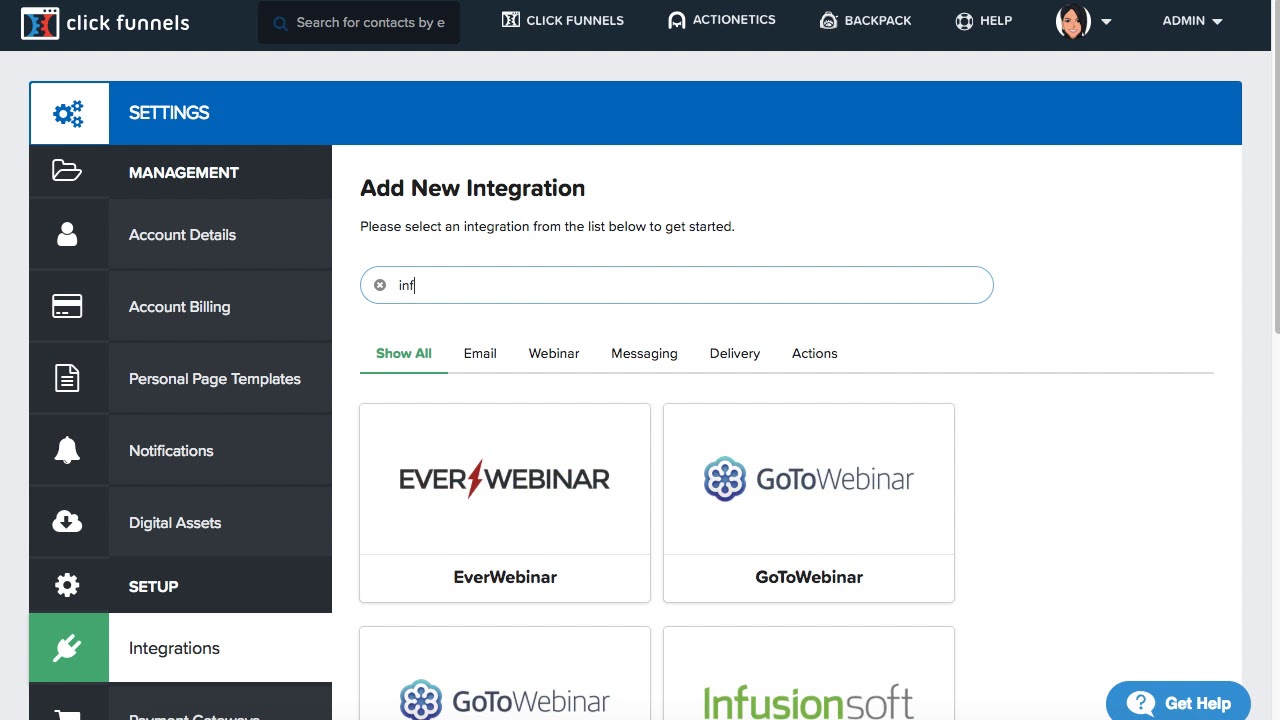The height and width of the screenshot is (720, 1280).
Task: Select the EverWebinar integration card
Action: pyautogui.click(x=505, y=503)
